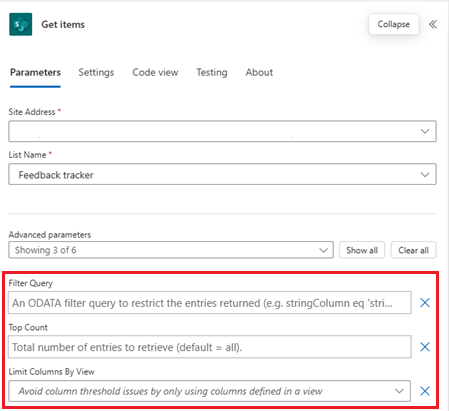449x411 pixels.
Task: Click the Site Address label
Action: pyautogui.click(x=32, y=112)
